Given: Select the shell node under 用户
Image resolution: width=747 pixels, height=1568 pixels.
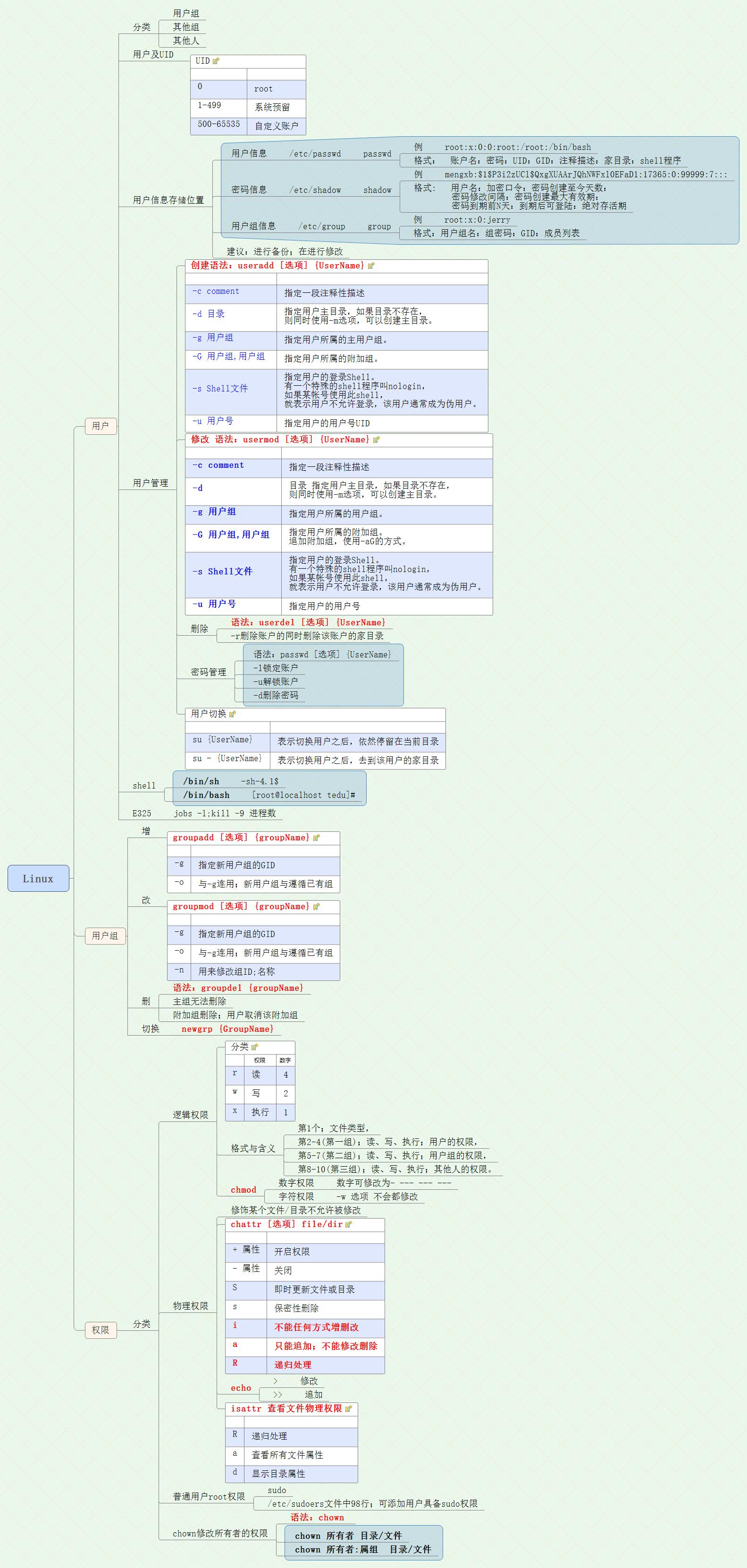Looking at the screenshot, I should 144,786.
